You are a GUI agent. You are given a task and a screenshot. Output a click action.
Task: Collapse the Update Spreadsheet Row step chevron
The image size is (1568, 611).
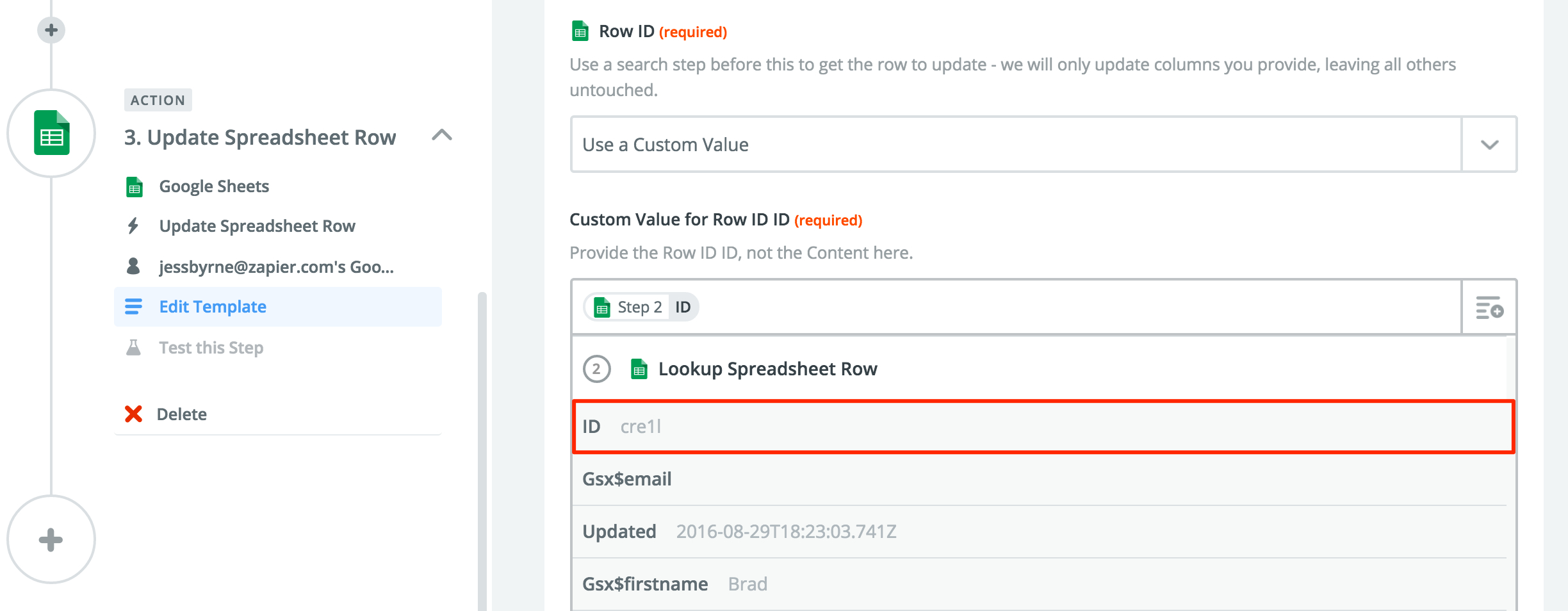click(x=442, y=135)
